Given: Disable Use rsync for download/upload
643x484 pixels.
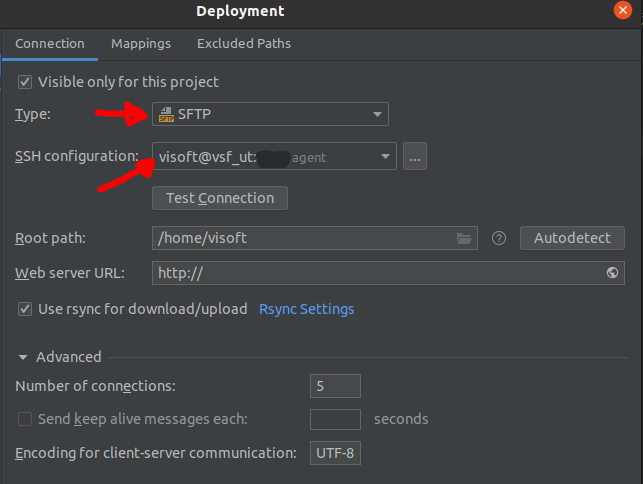Looking at the screenshot, I should pyautogui.click(x=25, y=309).
